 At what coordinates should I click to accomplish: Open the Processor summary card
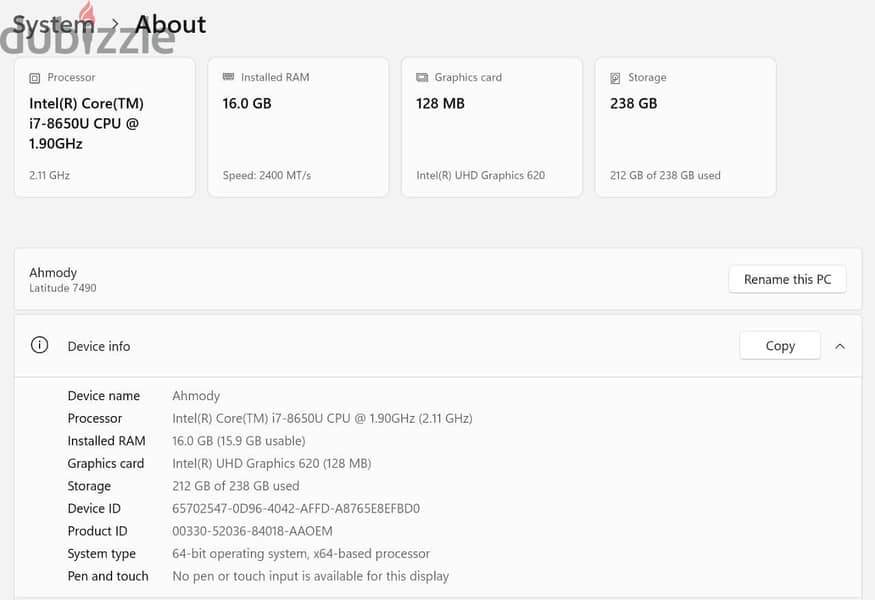coord(105,127)
